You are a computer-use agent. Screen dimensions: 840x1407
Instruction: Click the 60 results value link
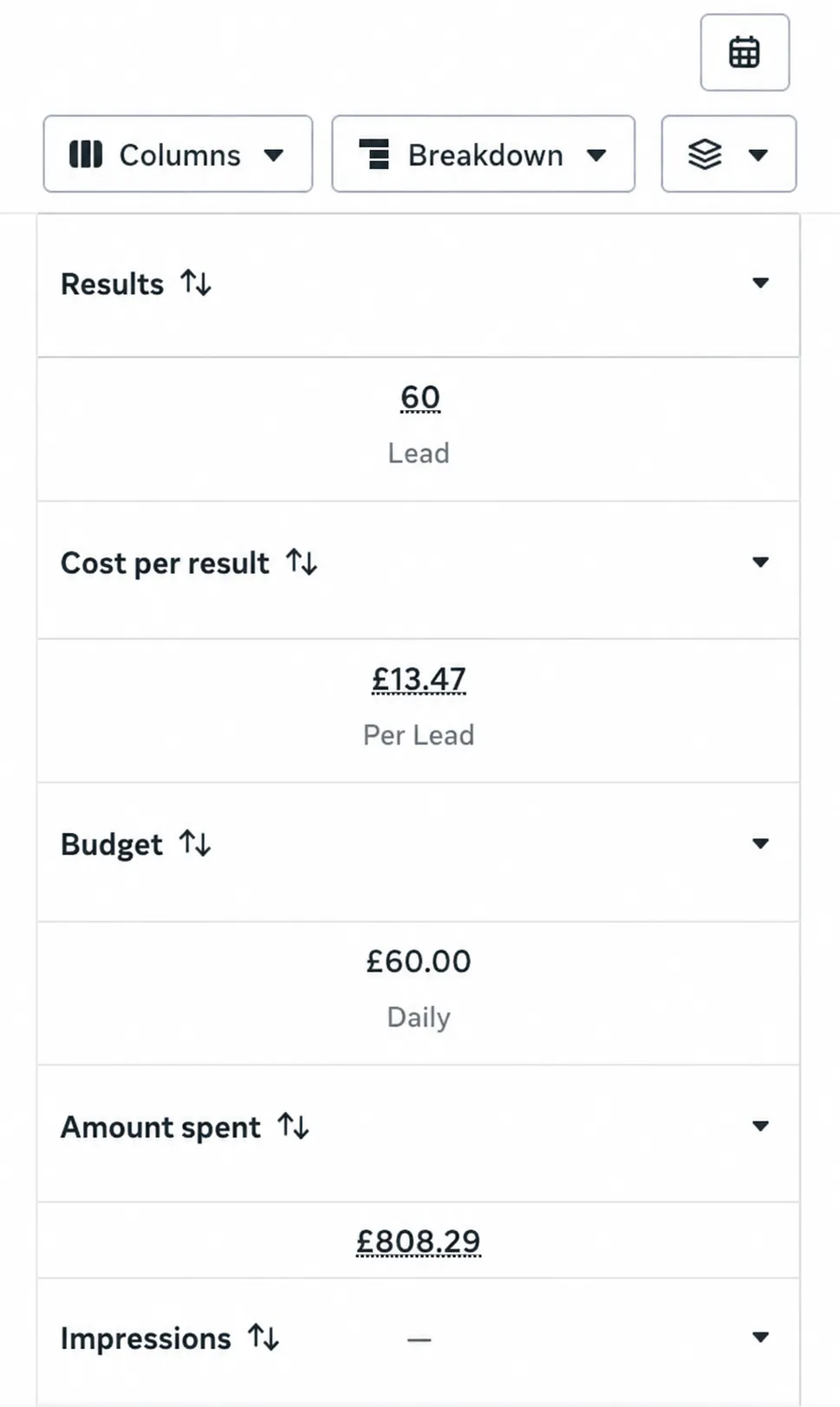(x=420, y=398)
